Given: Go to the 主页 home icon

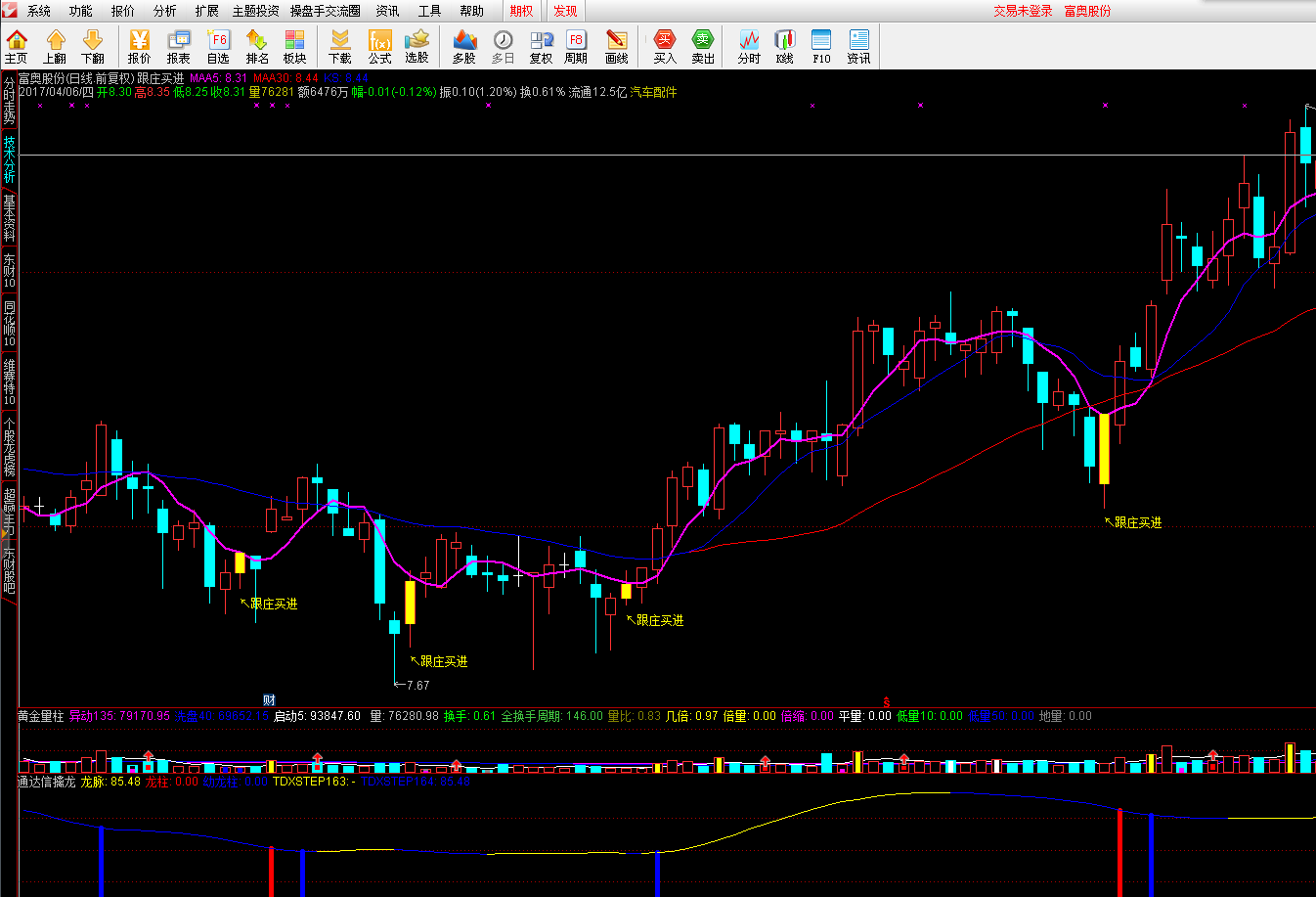Looking at the screenshot, I should pyautogui.click(x=17, y=46).
